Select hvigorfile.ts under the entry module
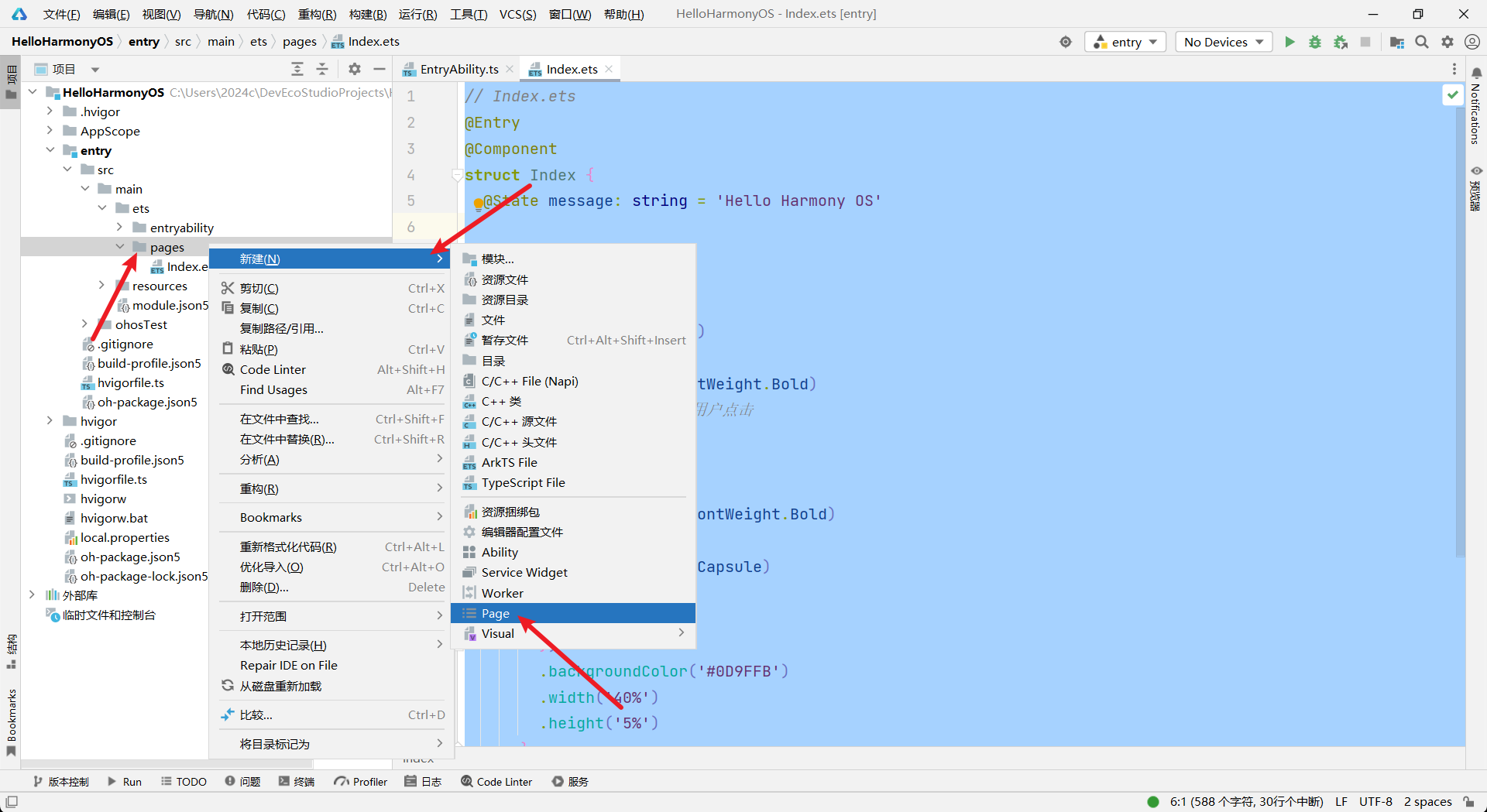 click(x=122, y=382)
